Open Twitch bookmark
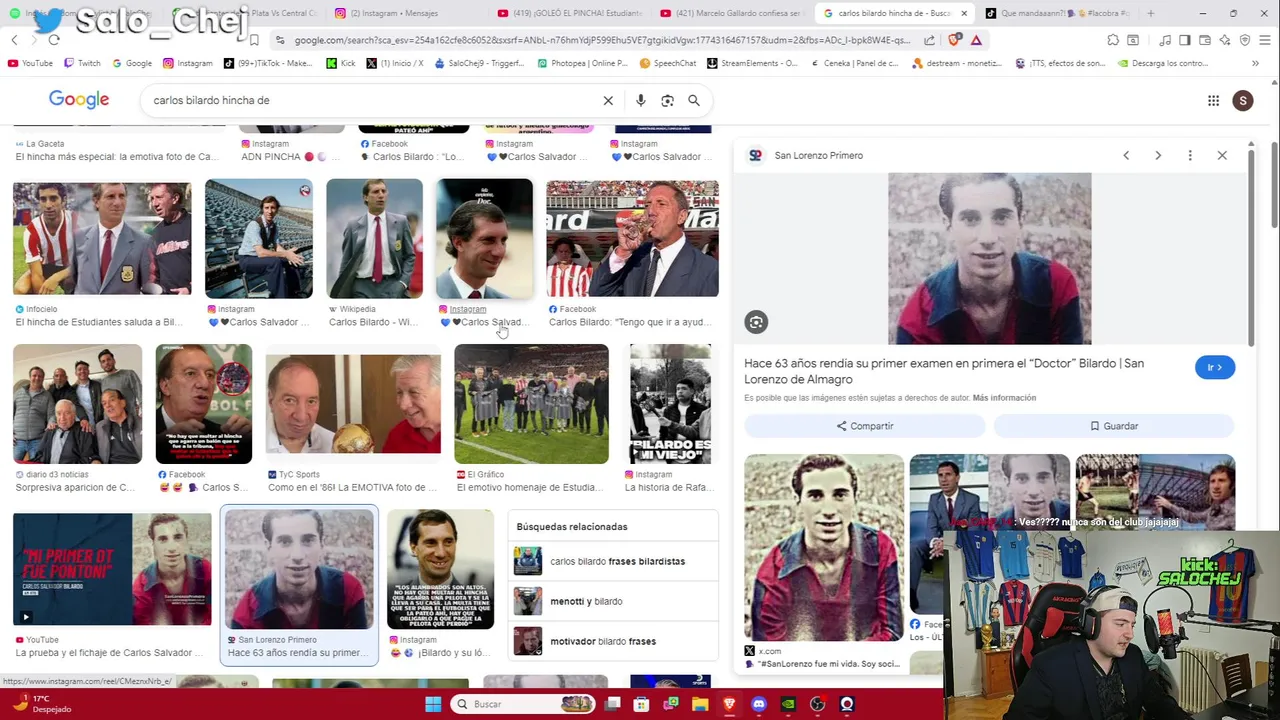 (82, 63)
